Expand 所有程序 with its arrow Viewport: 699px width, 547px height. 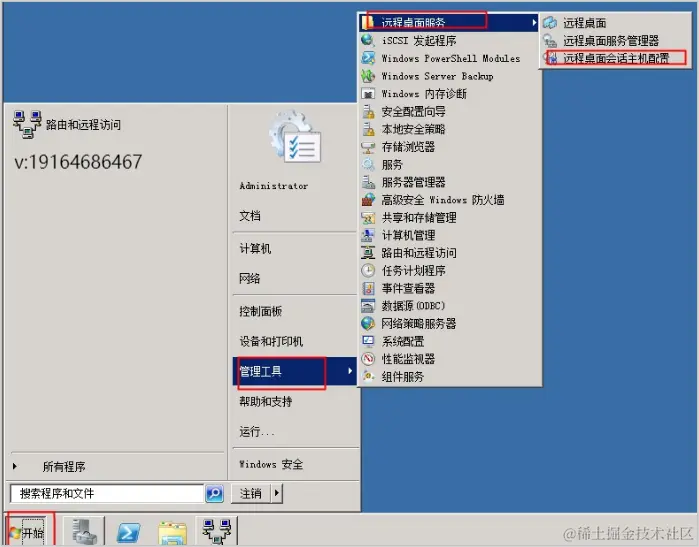(15, 466)
